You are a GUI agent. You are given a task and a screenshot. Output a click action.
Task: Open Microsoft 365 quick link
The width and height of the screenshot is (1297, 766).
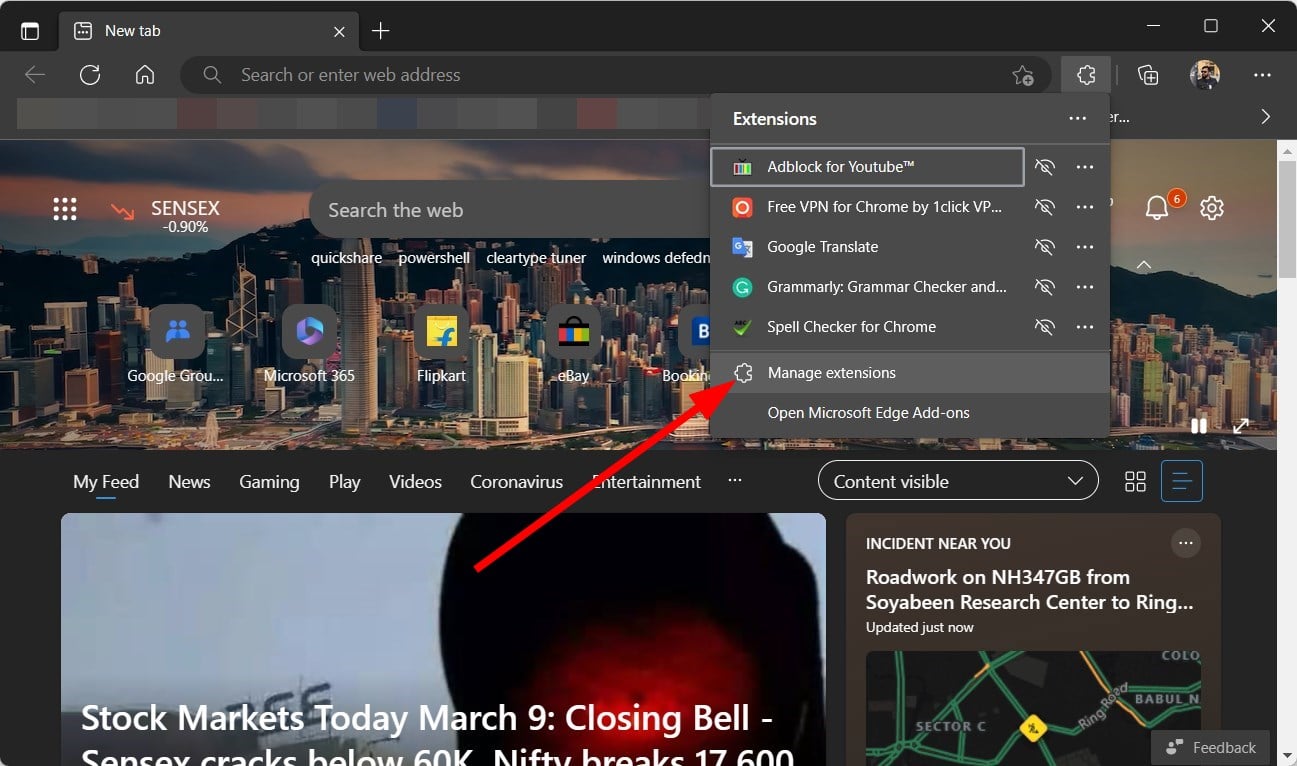pyautogui.click(x=309, y=345)
